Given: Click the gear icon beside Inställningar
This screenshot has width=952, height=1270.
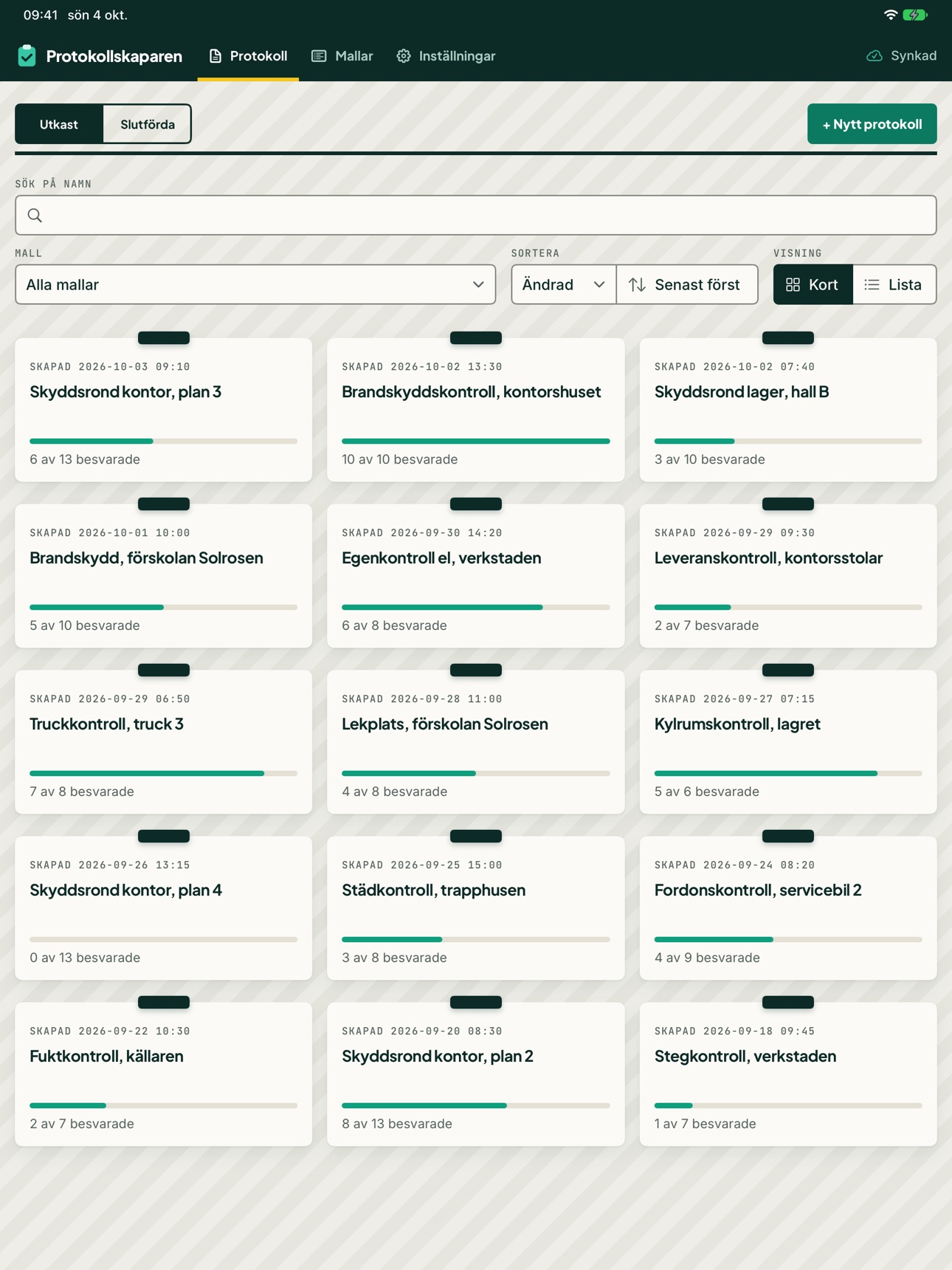Looking at the screenshot, I should (404, 56).
